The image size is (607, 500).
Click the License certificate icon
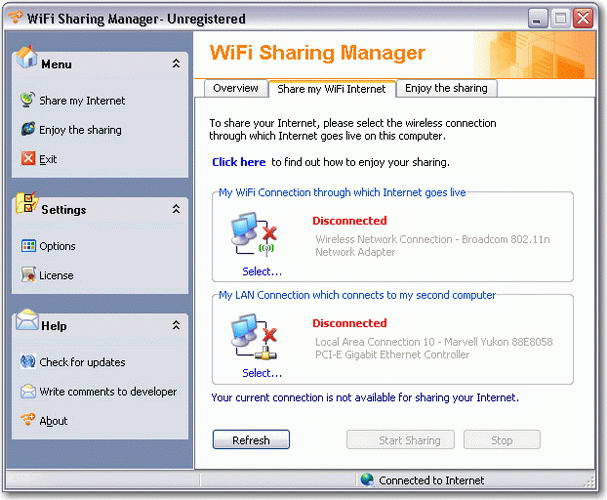(29, 274)
